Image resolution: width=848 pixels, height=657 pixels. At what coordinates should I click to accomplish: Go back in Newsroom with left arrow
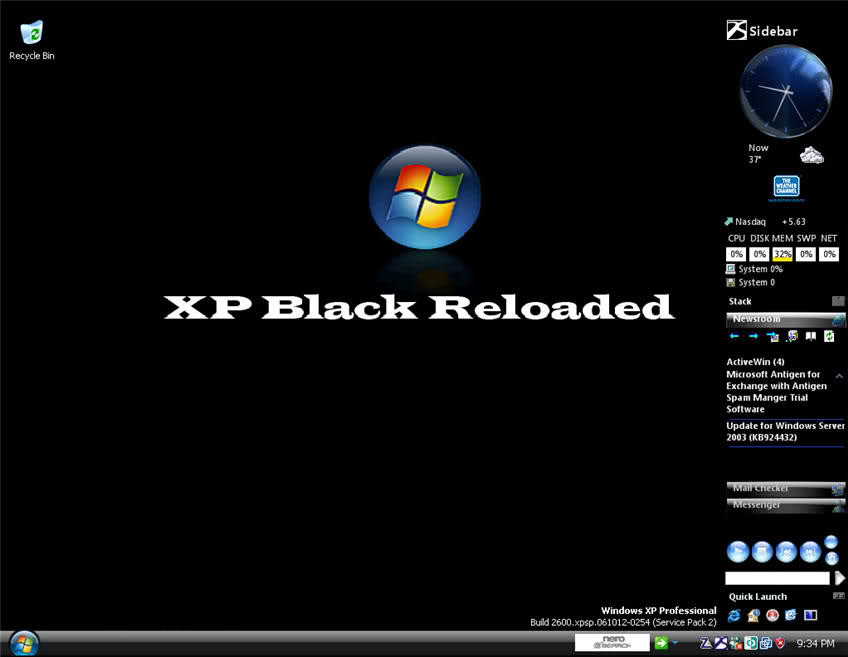(x=734, y=336)
